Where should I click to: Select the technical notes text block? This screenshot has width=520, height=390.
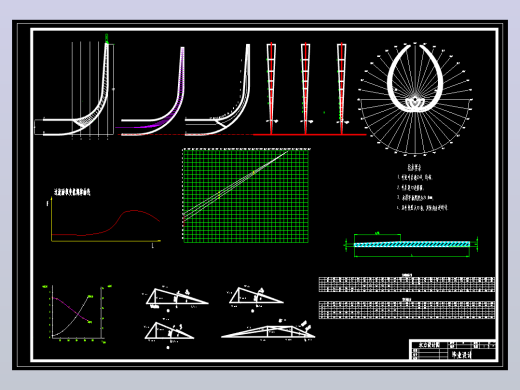422,188
